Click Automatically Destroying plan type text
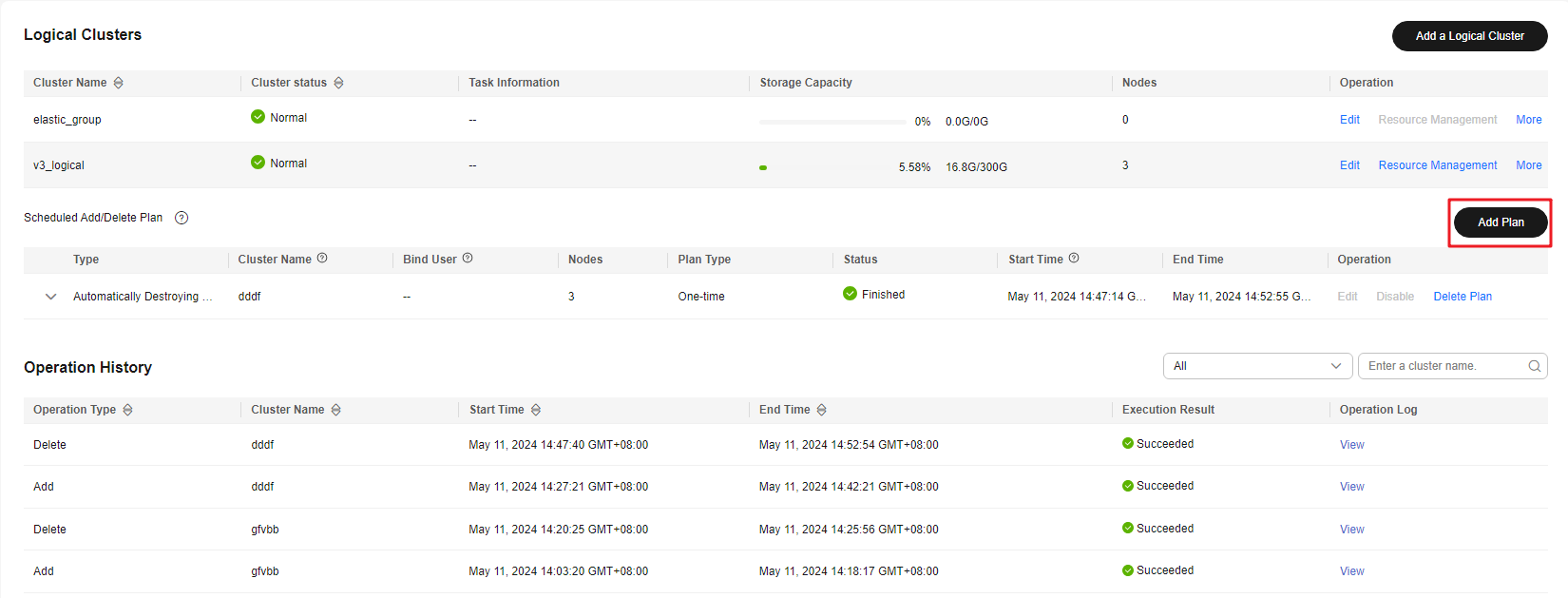Viewport: 1568px width, 598px height. click(143, 297)
